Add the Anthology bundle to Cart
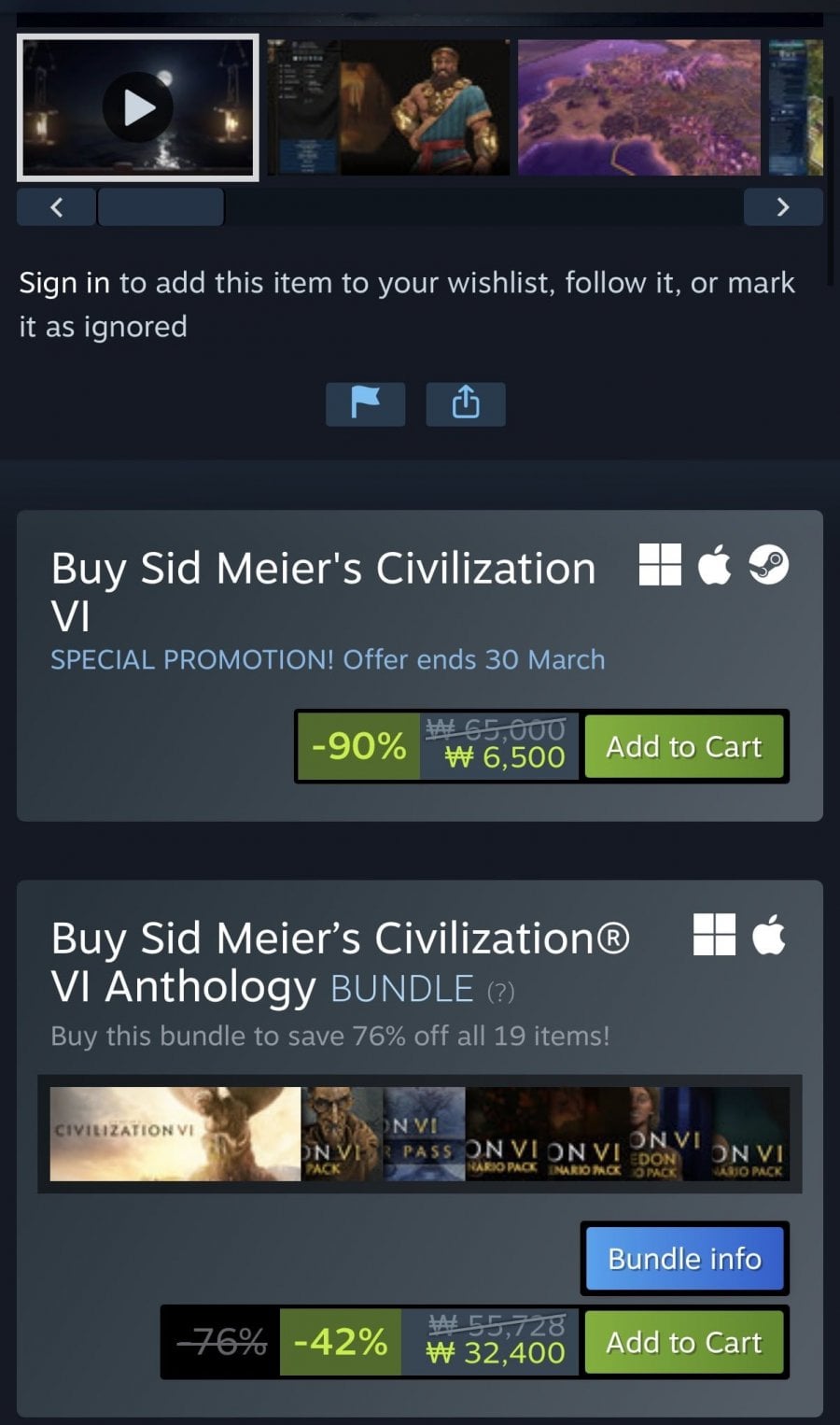Screen dimensions: 840x1425 (x=684, y=1342)
